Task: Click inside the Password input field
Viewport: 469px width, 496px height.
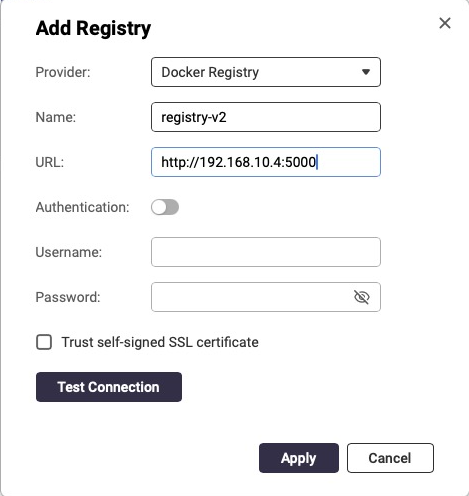Action: pyautogui.click(x=250, y=297)
